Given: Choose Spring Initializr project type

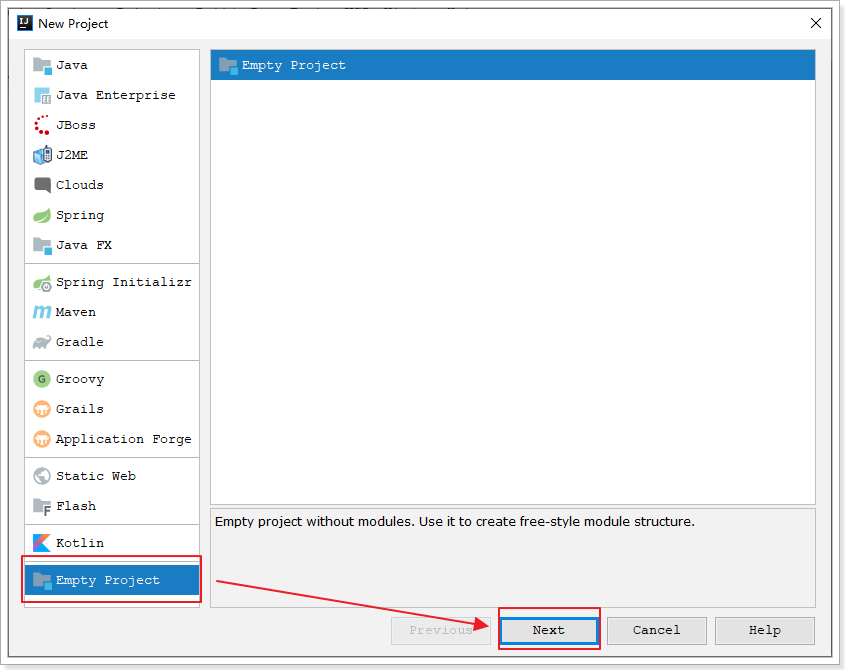Looking at the screenshot, I should pyautogui.click(x=123, y=282).
